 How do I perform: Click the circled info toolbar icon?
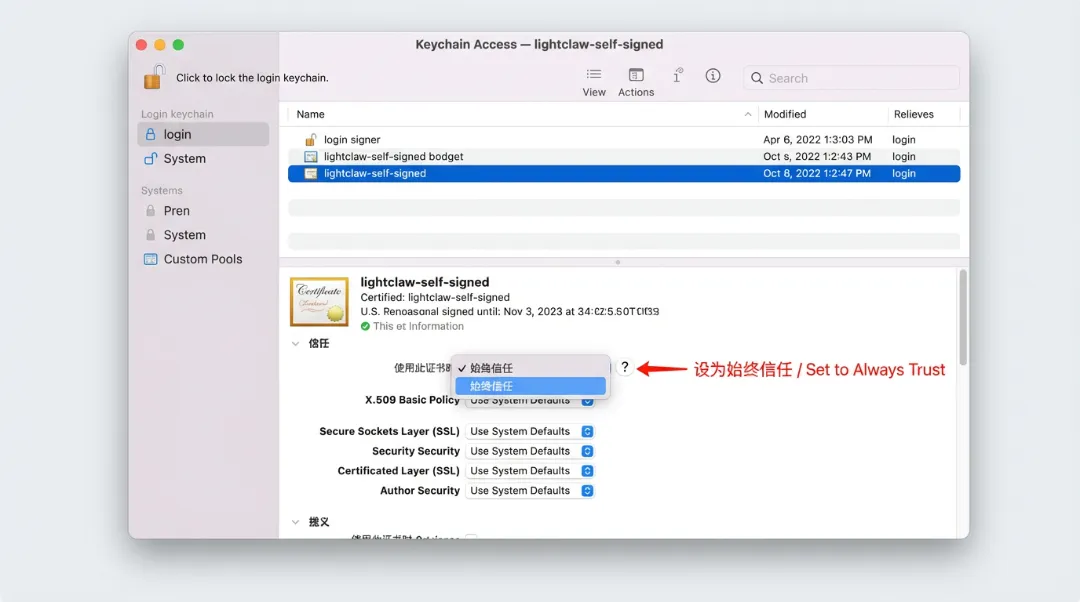[713, 76]
